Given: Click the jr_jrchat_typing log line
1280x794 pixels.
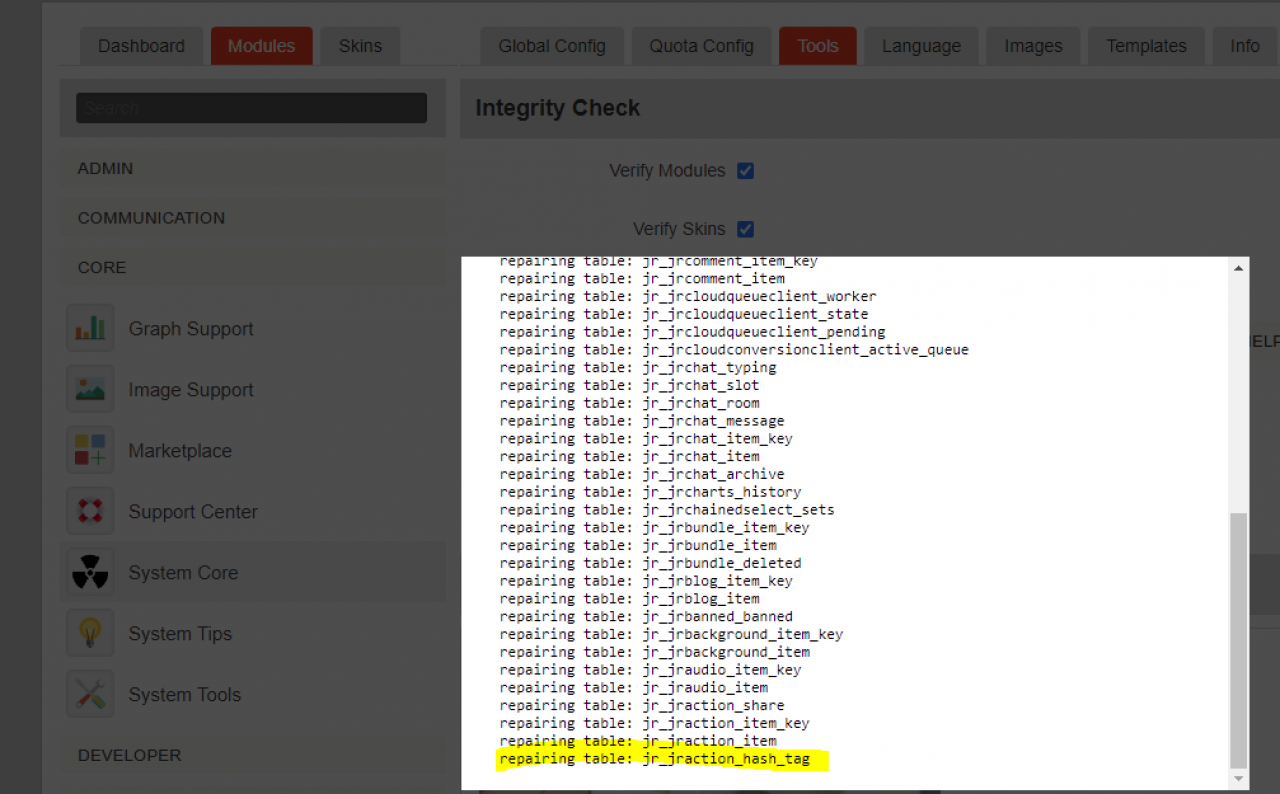Looking at the screenshot, I should tap(638, 368).
